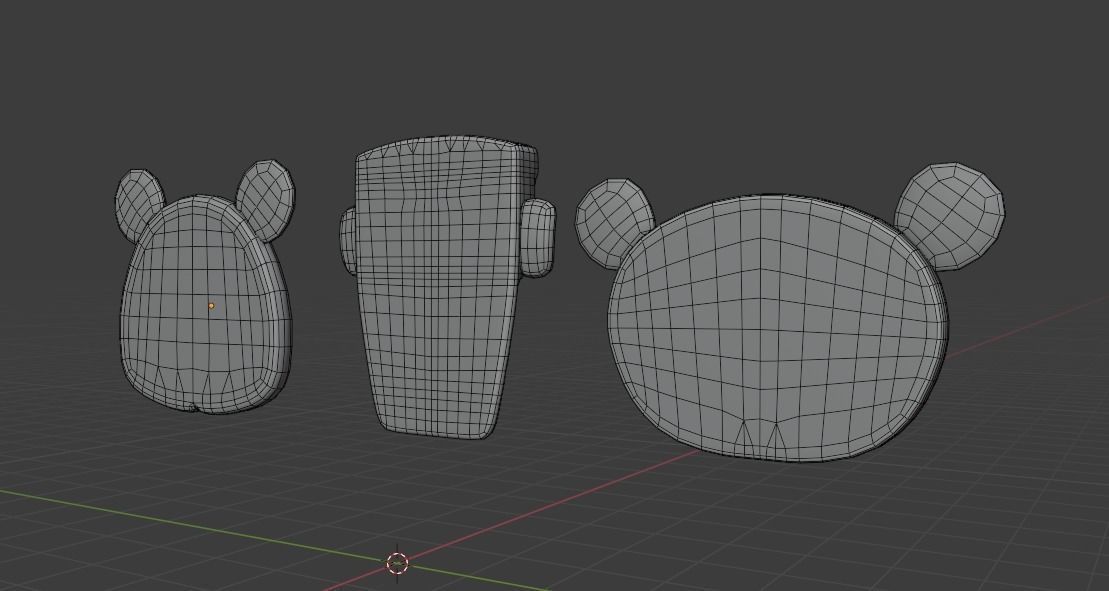1109x591 pixels.
Task: Select the right side ear of the tall middle model
Action: click(x=538, y=238)
